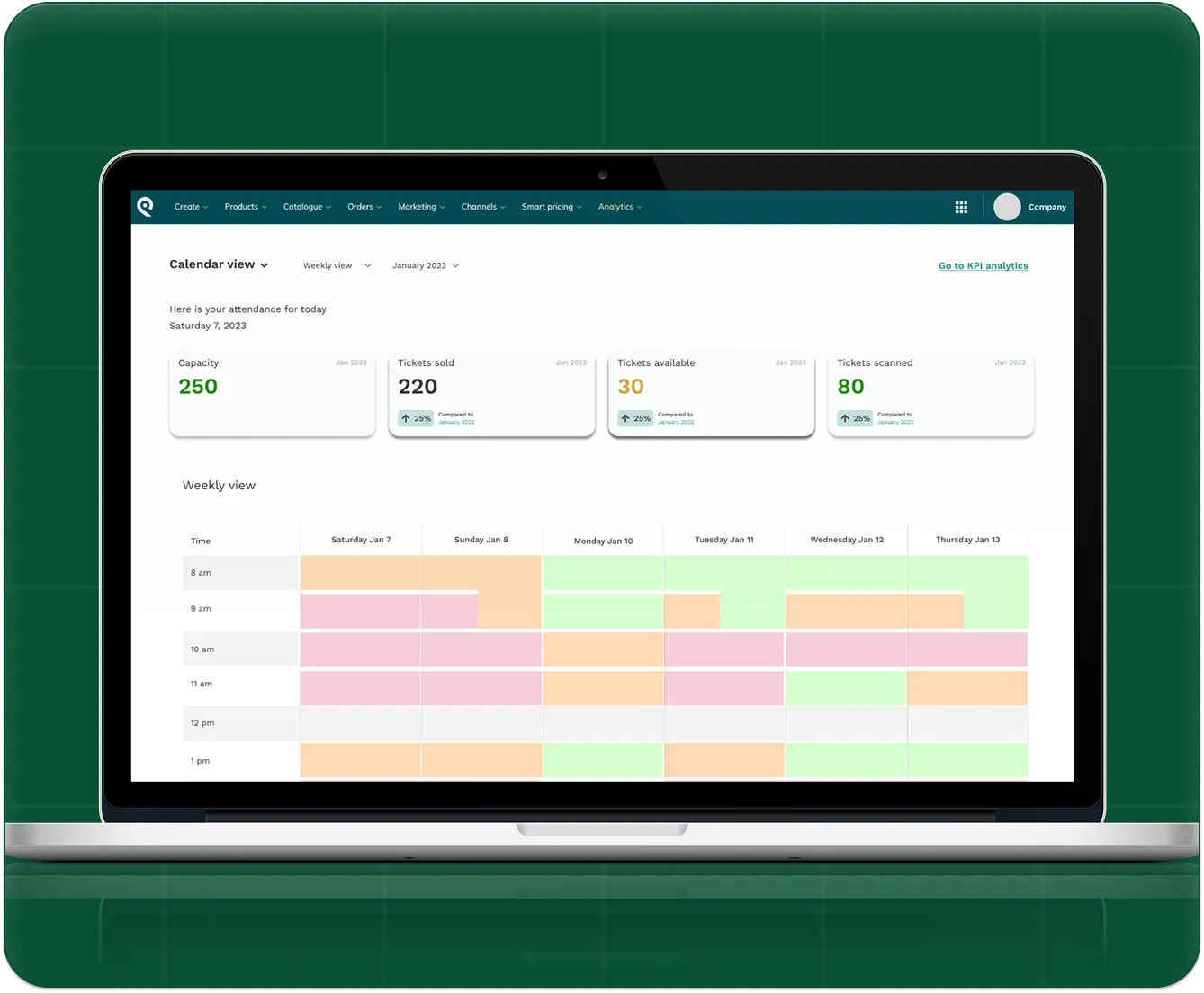Image resolution: width=1204 pixels, height=993 pixels.
Task: Click the Sunday Jan 8 column header
Action: tap(481, 540)
